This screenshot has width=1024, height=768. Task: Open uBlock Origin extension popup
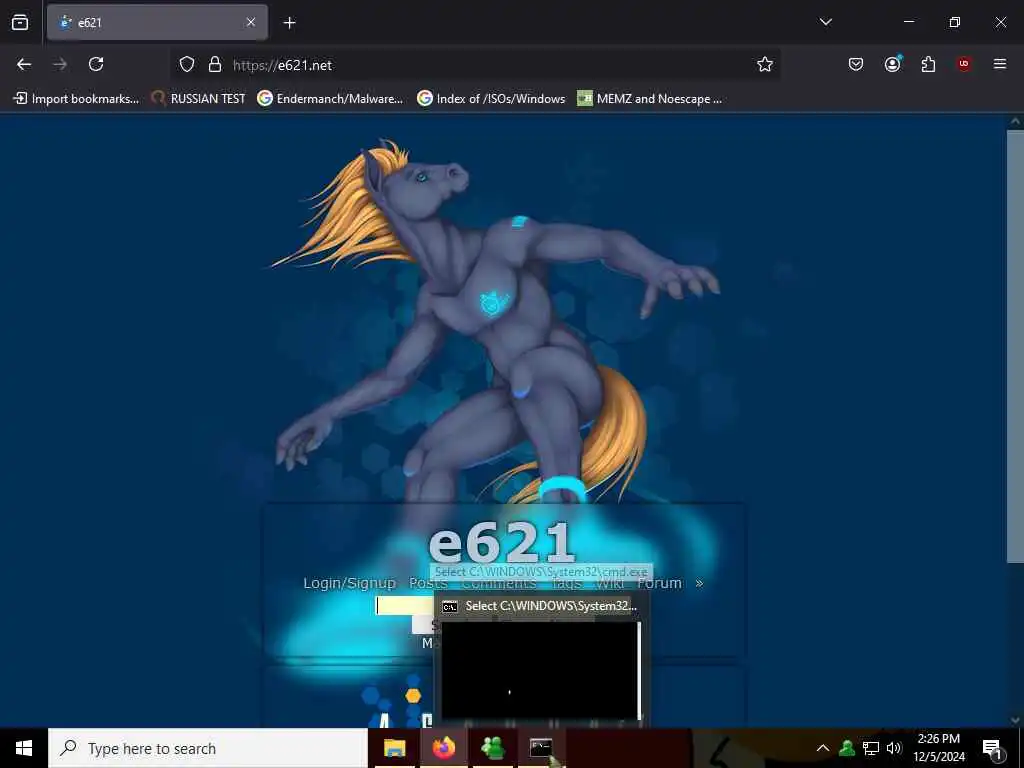[x=963, y=64]
